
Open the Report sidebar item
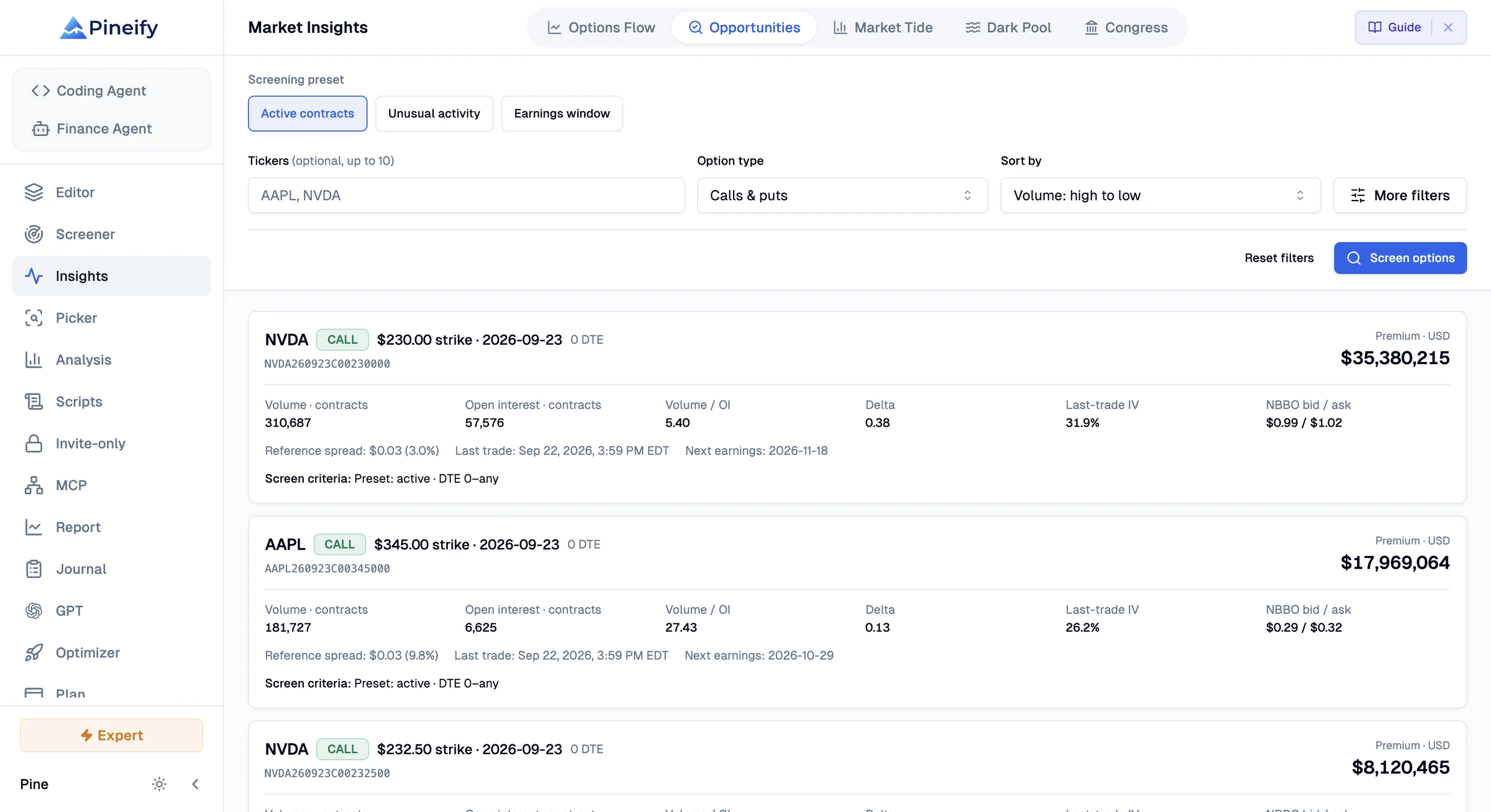(x=112, y=527)
